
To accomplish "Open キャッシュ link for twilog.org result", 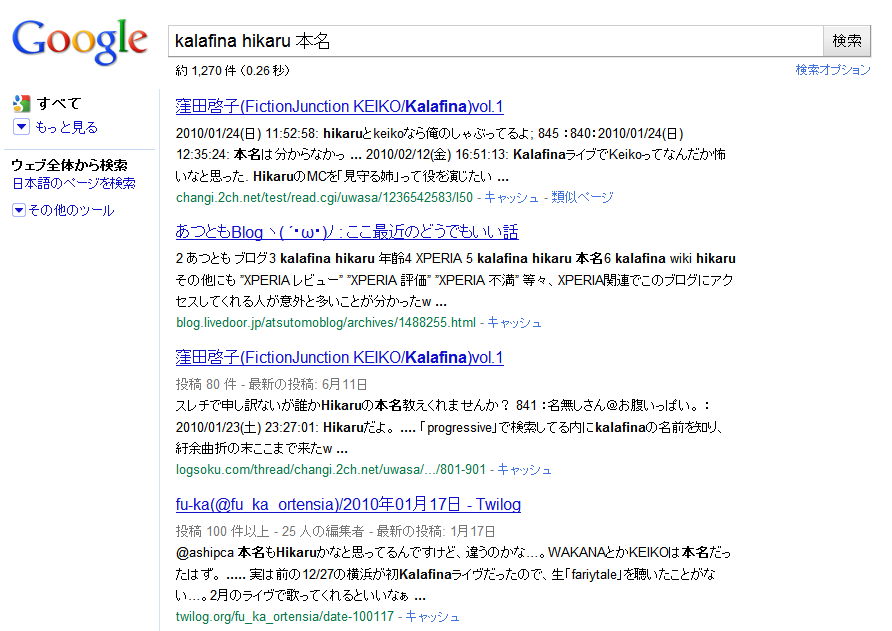I will click(432, 616).
